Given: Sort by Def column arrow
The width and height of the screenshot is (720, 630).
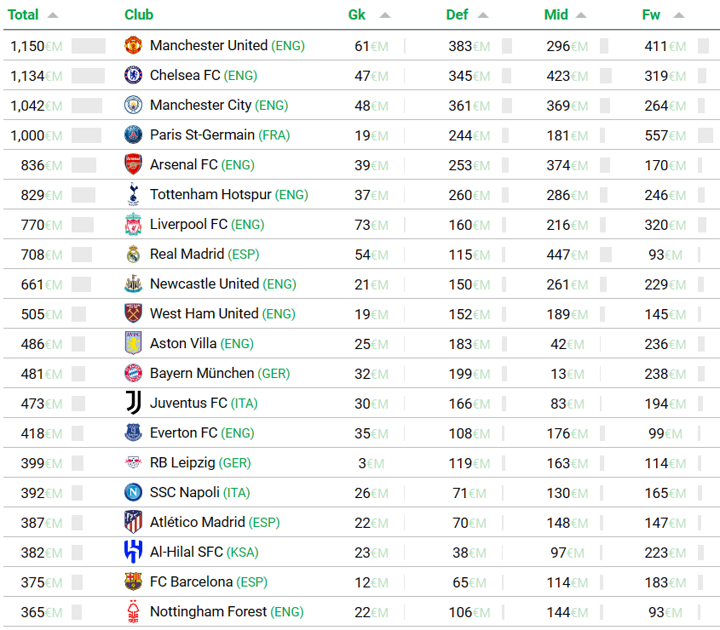Looking at the screenshot, I should (483, 16).
